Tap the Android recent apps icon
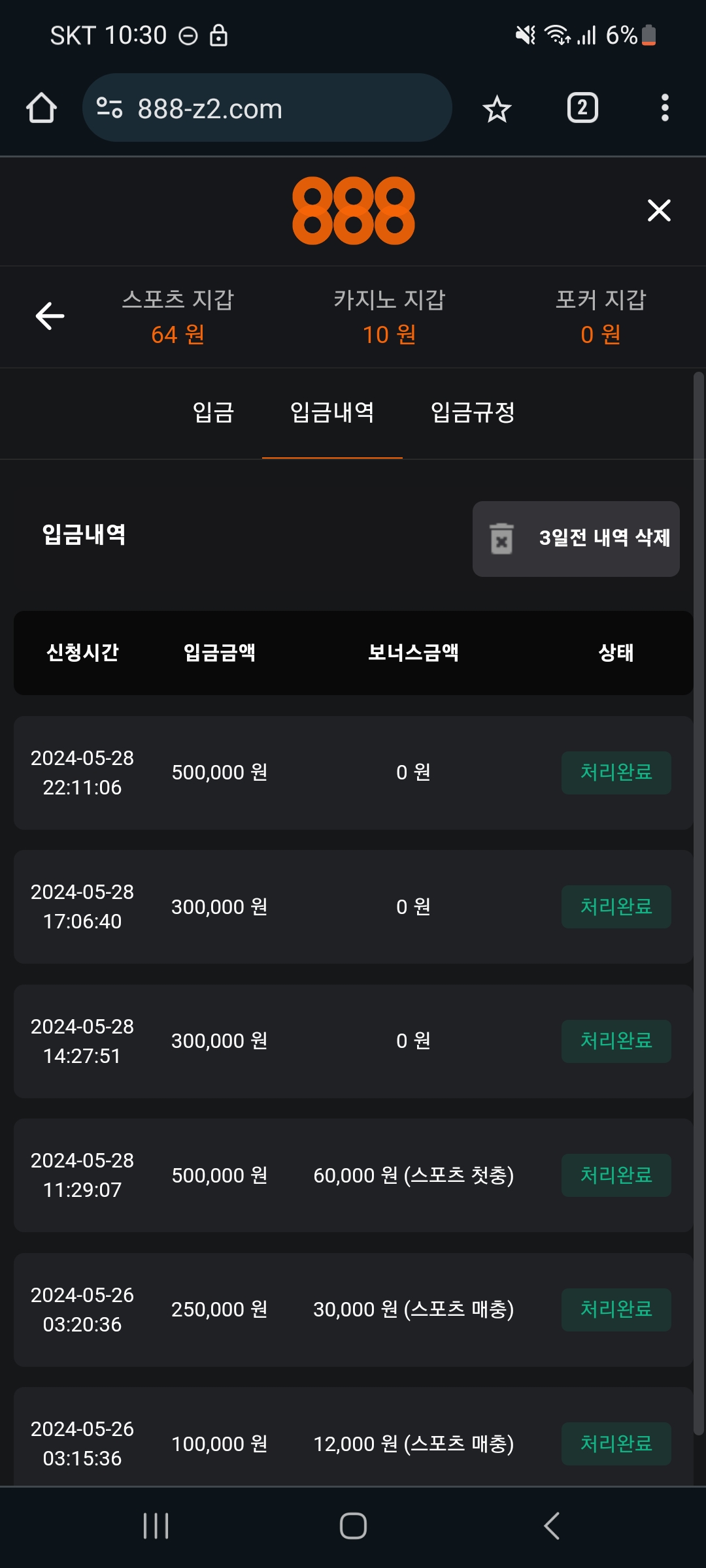Image resolution: width=706 pixels, height=1568 pixels. [156, 1526]
